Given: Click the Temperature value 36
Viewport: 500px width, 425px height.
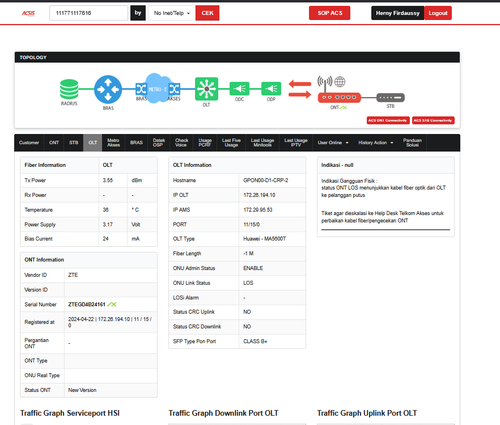Looking at the screenshot, I should point(106,210).
